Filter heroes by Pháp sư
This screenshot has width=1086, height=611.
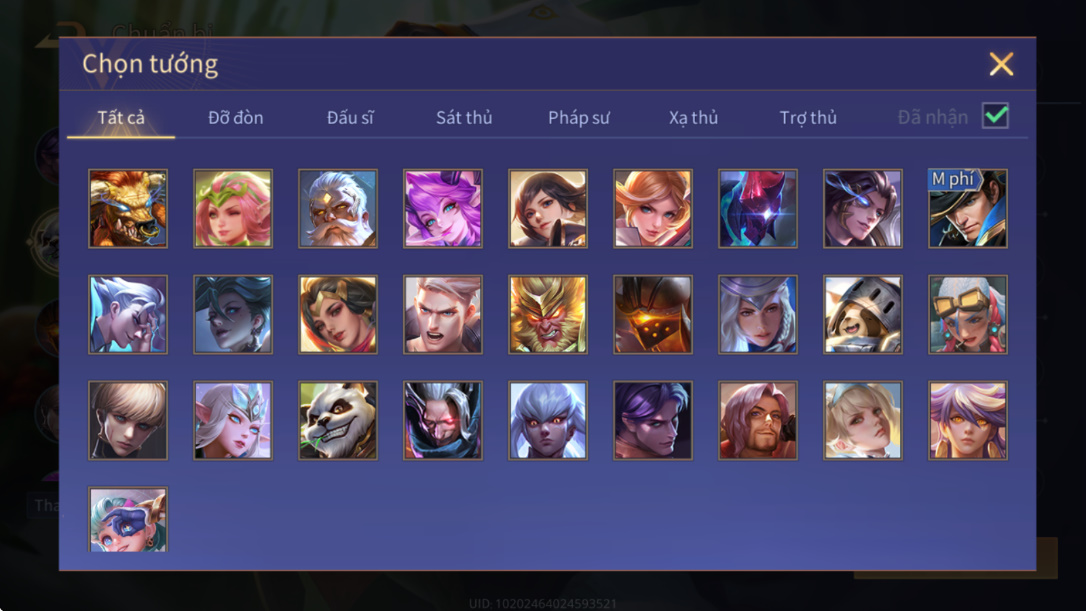click(578, 118)
